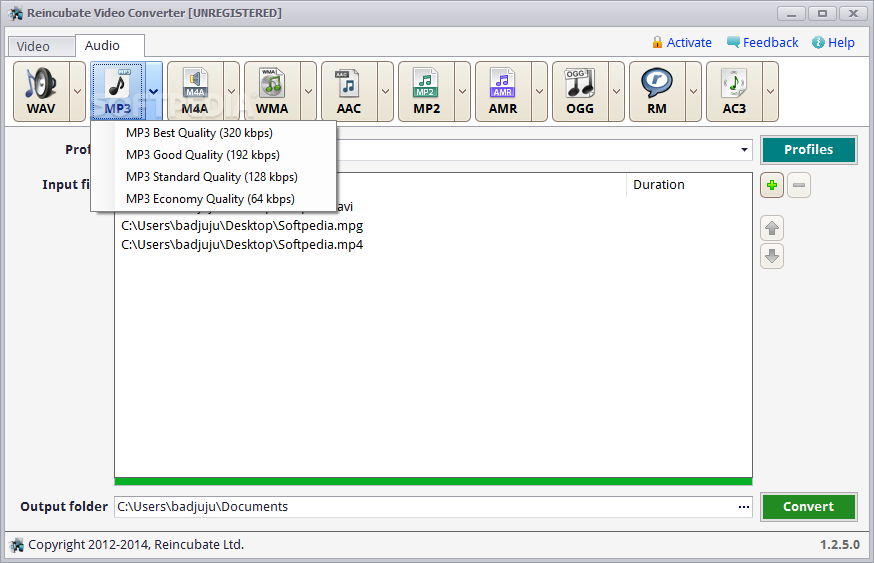Click the version 1.2.5.0 label

(x=840, y=545)
